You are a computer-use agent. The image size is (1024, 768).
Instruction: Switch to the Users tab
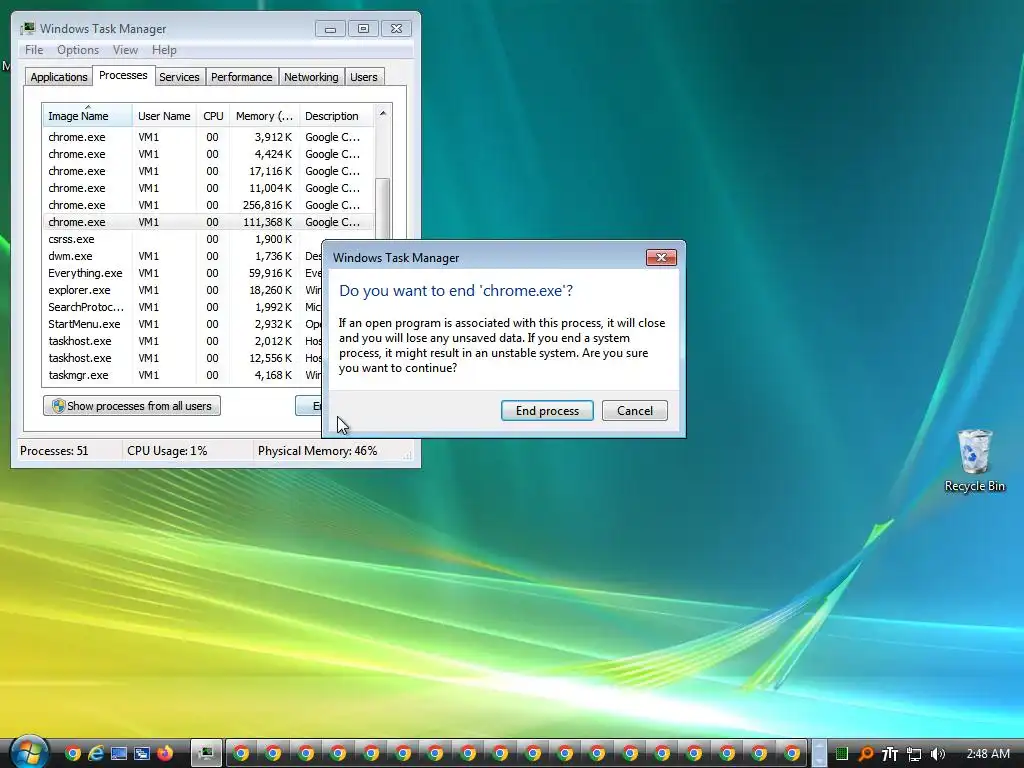click(x=363, y=77)
